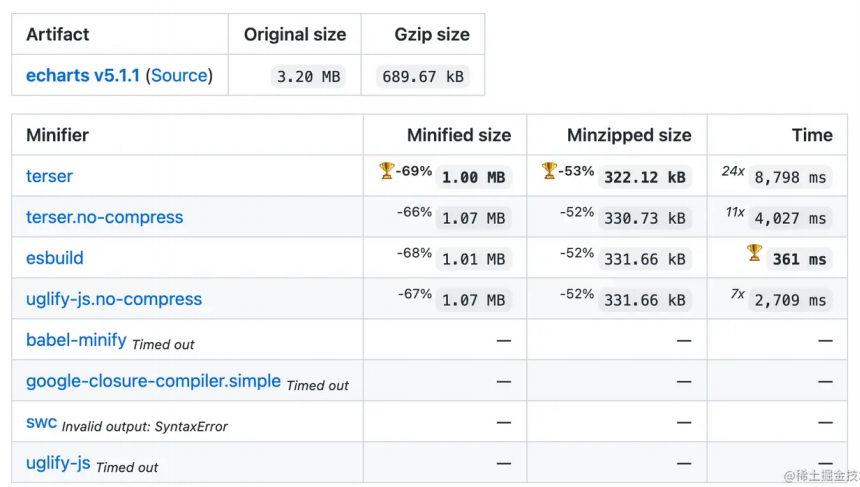
Task: Follow the terser.no-compress link
Action: (x=104, y=217)
